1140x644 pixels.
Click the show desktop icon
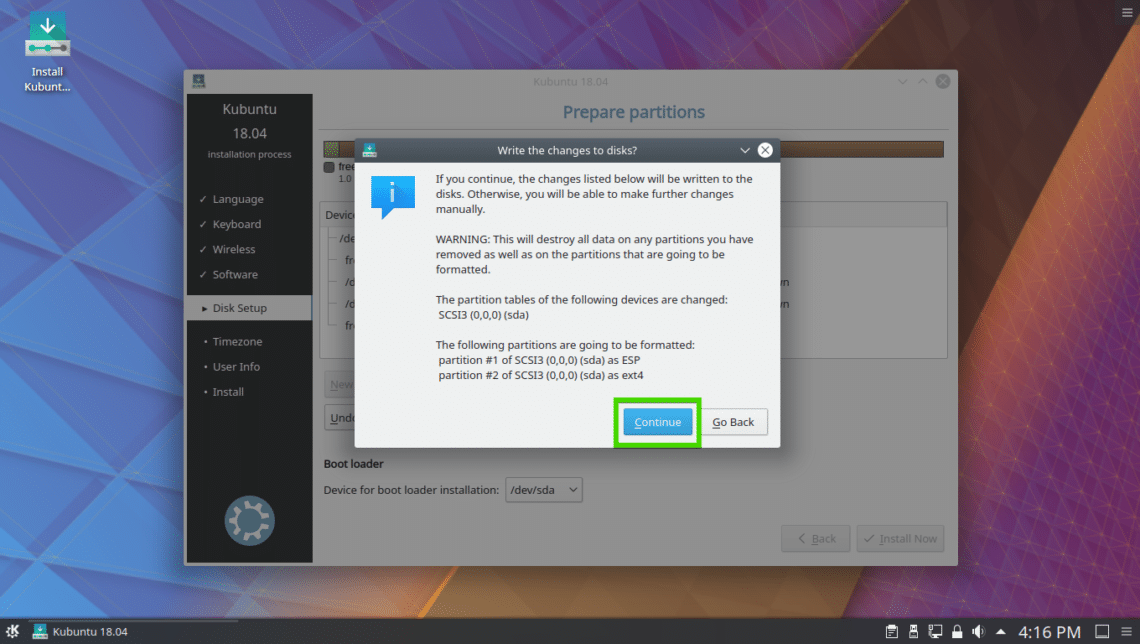pos(1102,632)
